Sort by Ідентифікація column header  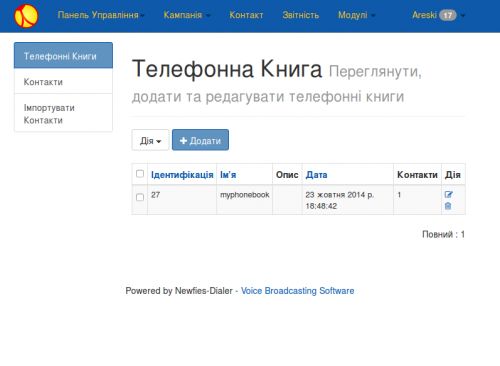tap(182, 175)
